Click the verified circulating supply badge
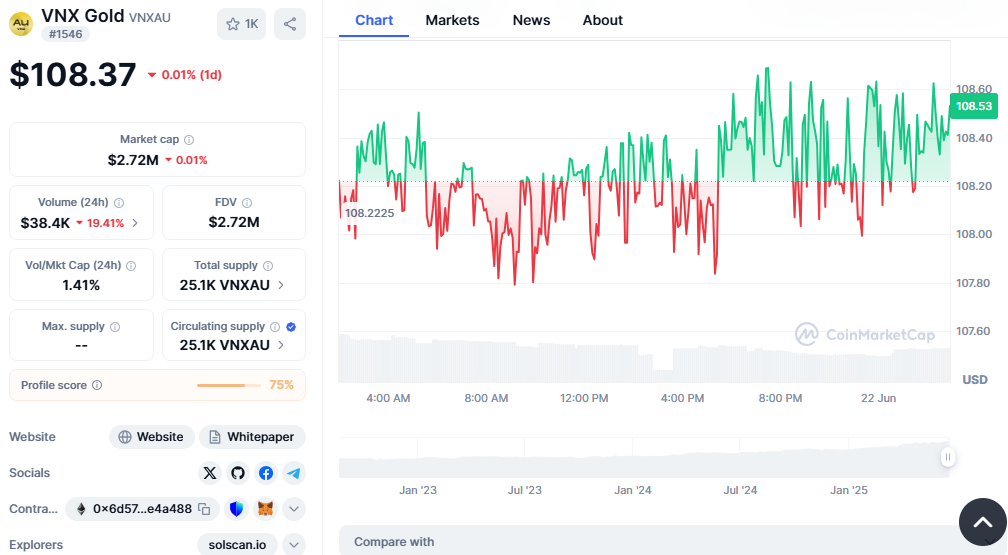Screen dimensions: 1008x555 coord(291,327)
